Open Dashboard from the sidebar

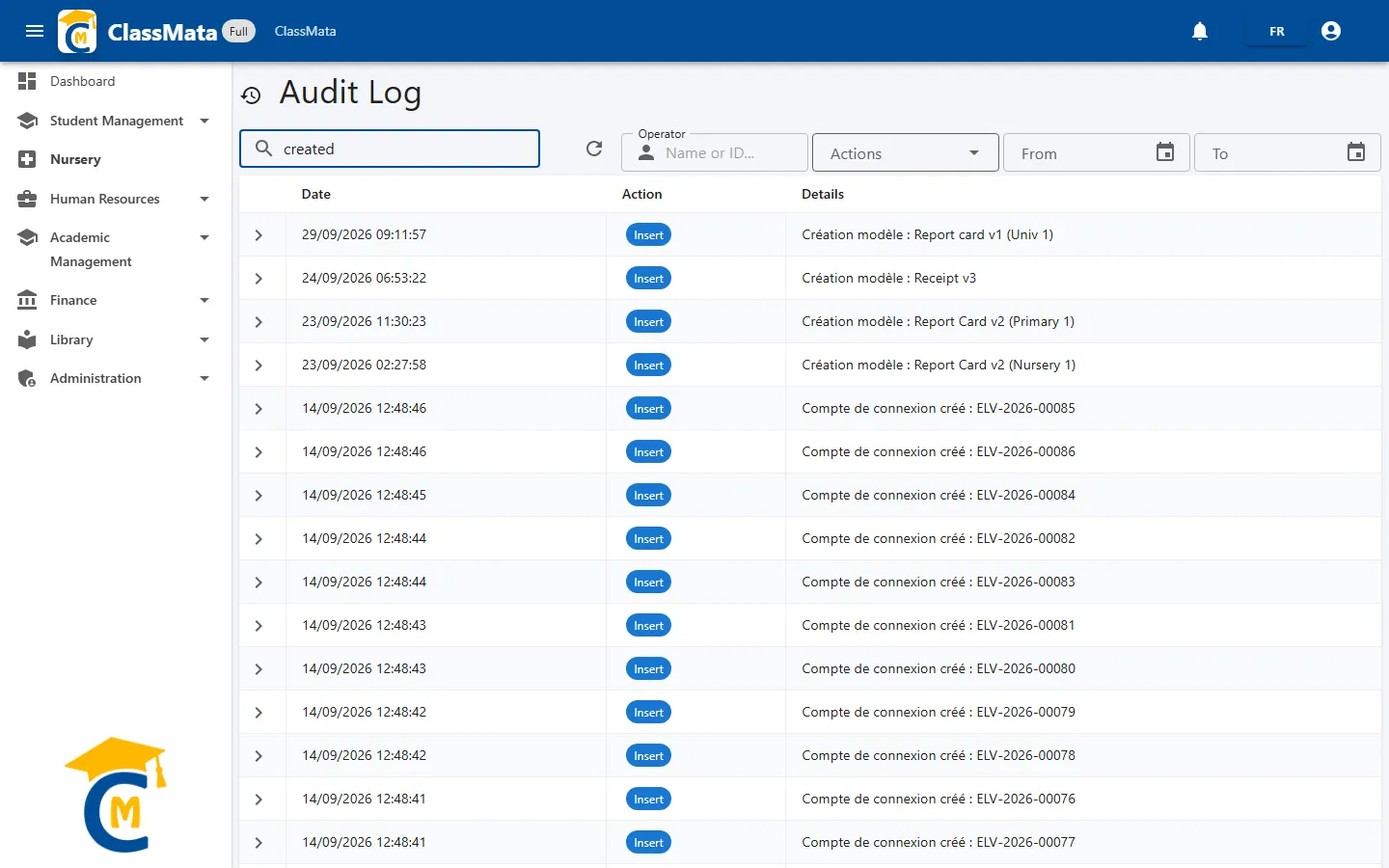116,81
